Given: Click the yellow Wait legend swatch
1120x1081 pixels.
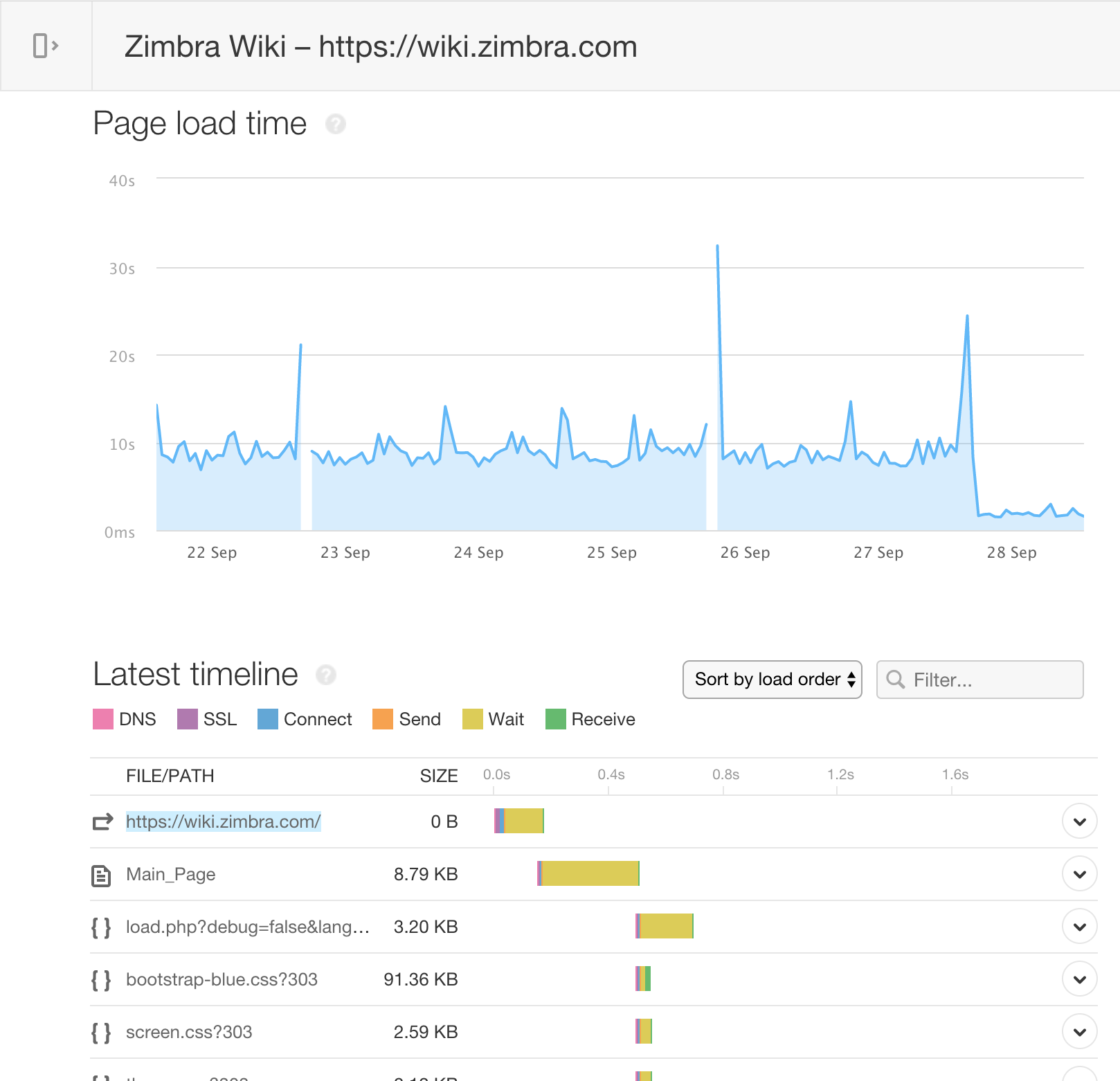Looking at the screenshot, I should click(472, 719).
